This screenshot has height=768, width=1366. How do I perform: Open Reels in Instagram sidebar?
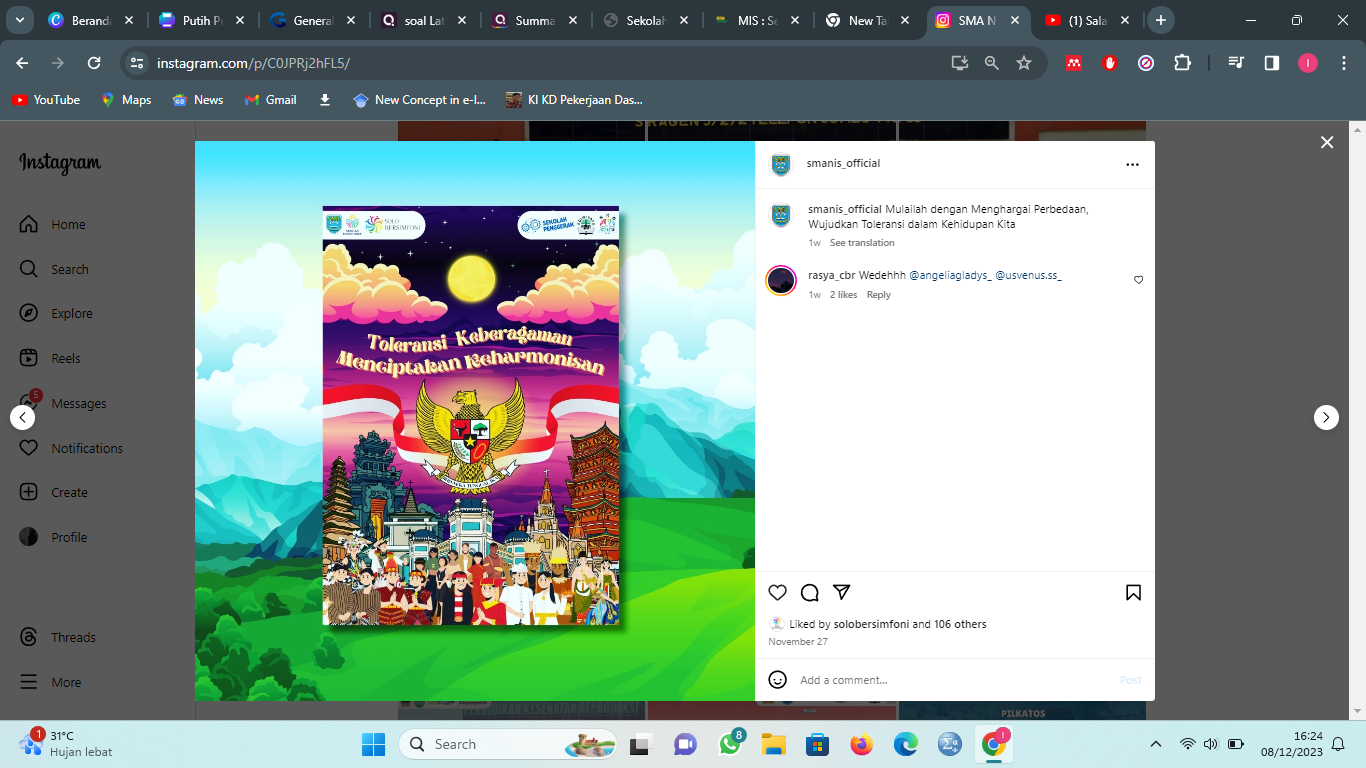(x=66, y=359)
